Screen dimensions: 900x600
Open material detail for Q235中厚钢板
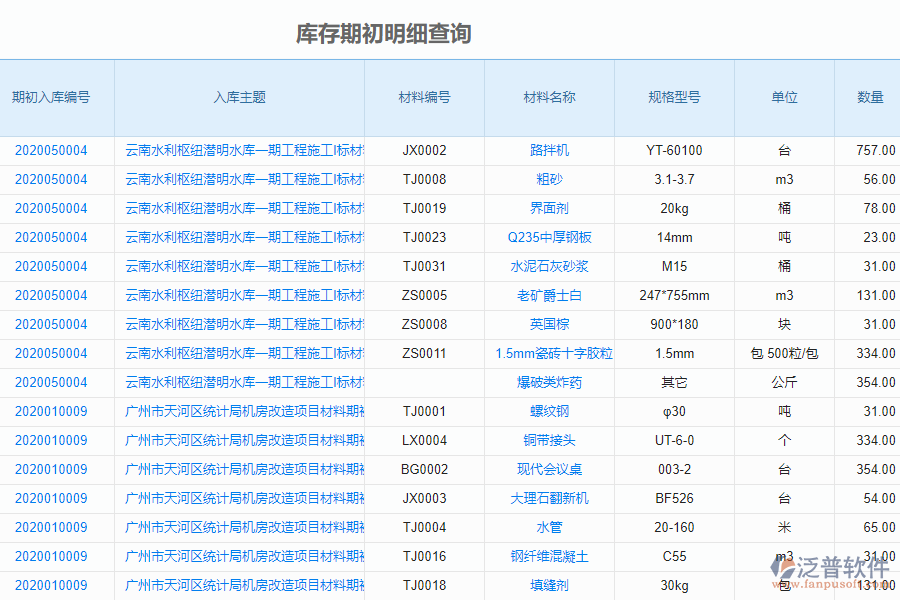[x=547, y=237]
